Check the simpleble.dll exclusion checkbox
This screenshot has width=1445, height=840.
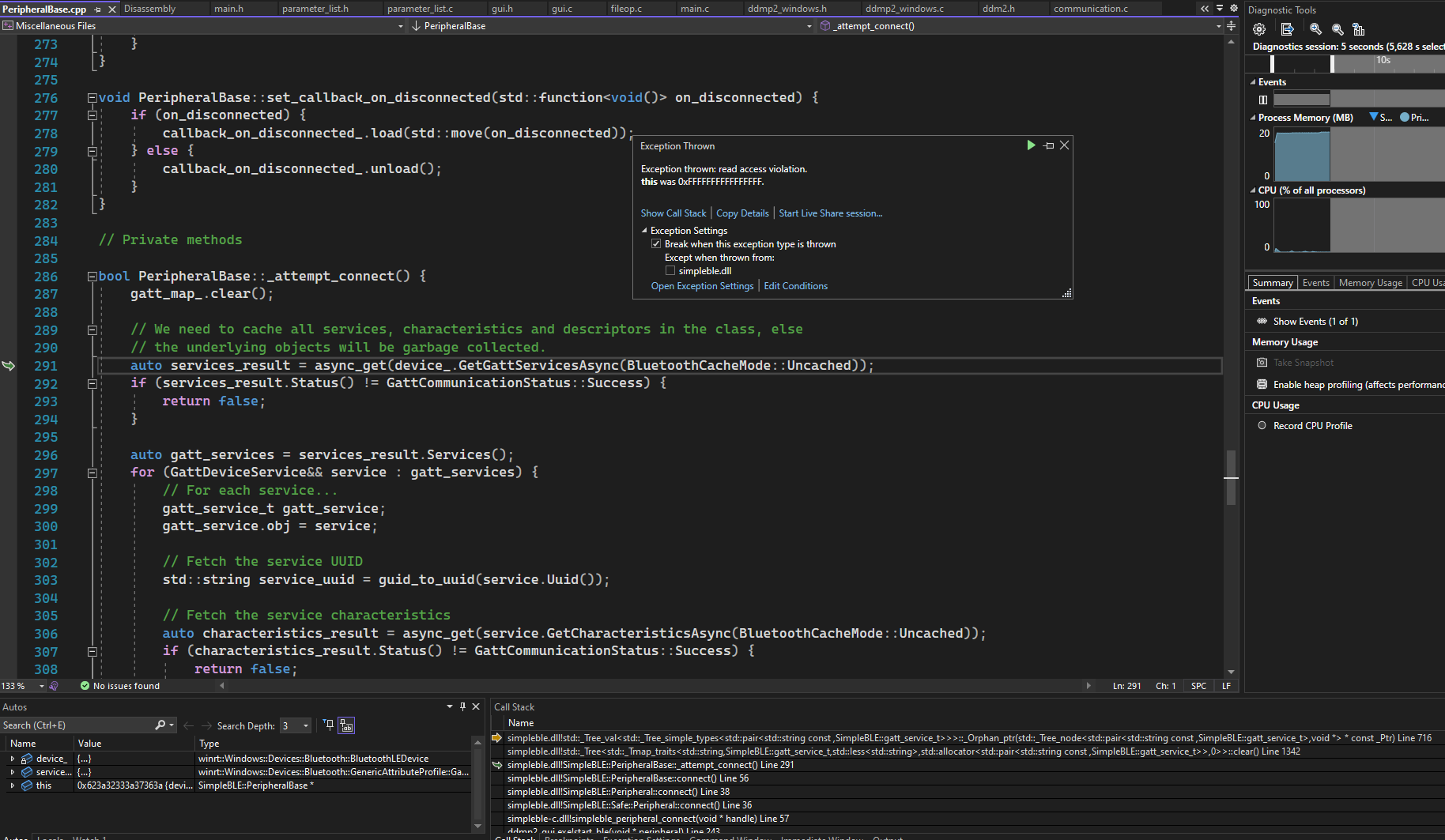(670, 270)
